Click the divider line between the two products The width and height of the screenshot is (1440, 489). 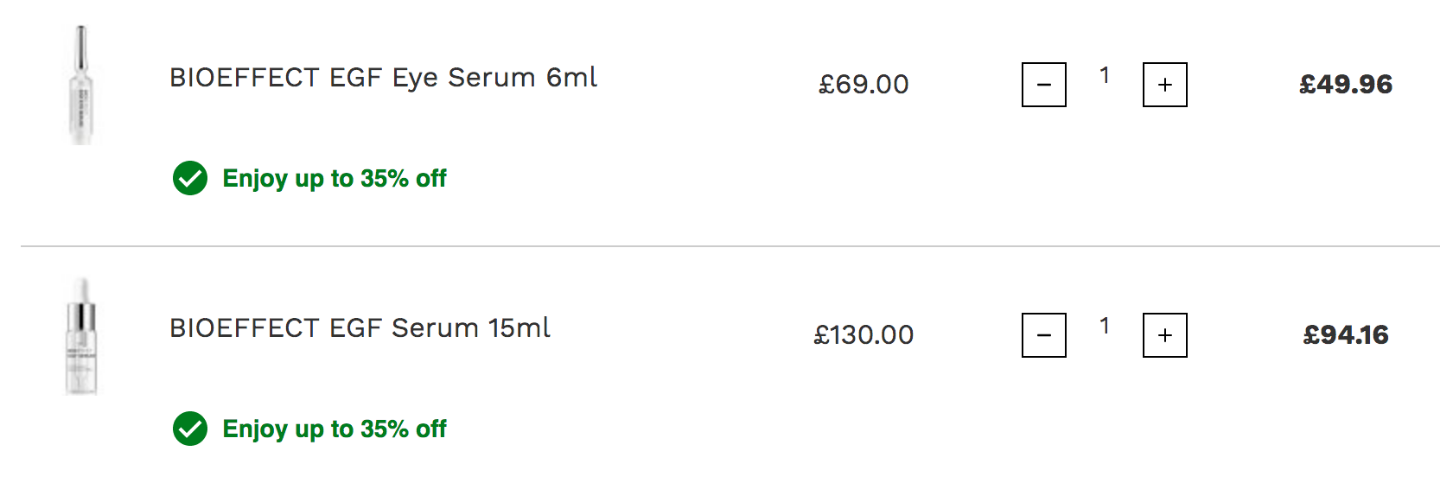[x=730, y=246]
